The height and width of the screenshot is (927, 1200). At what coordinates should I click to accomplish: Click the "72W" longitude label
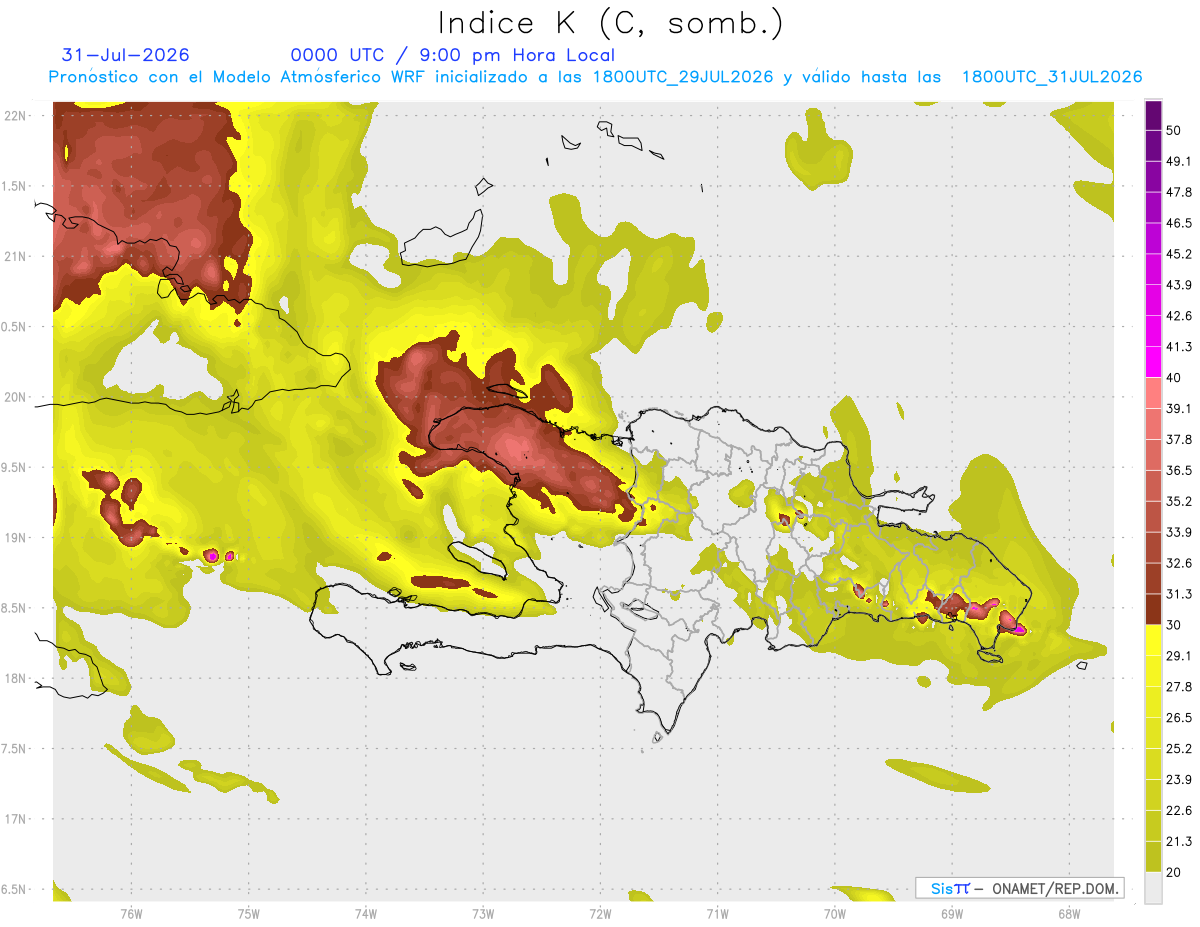click(x=600, y=914)
